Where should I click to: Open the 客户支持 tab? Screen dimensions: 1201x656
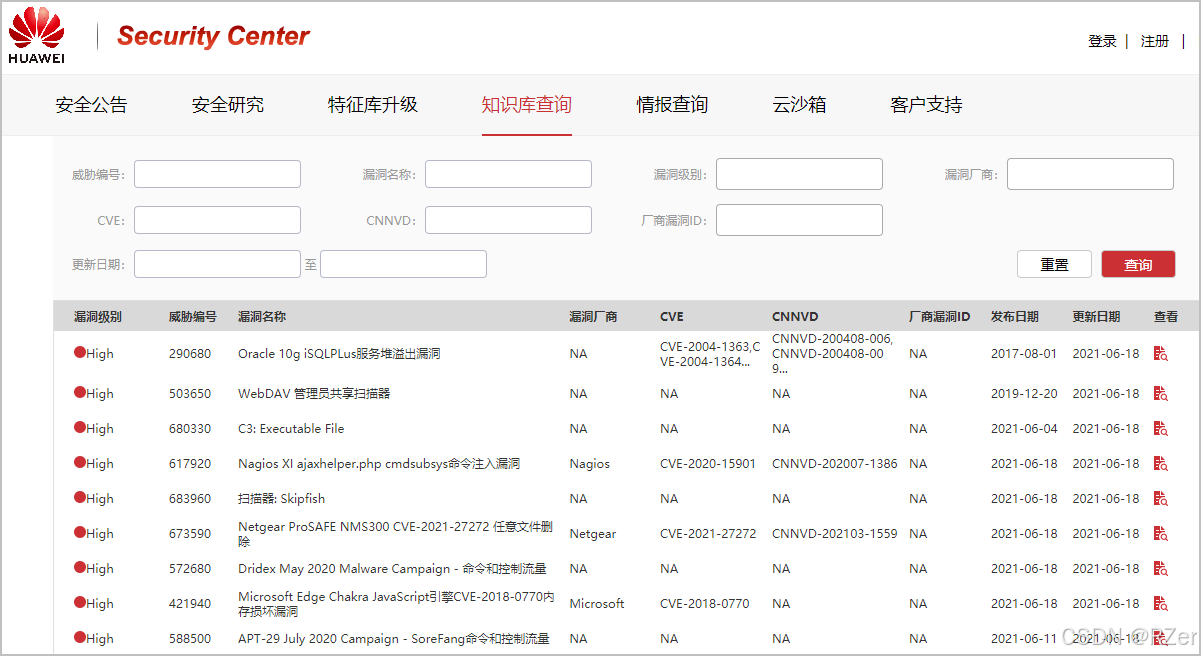[x=926, y=105]
